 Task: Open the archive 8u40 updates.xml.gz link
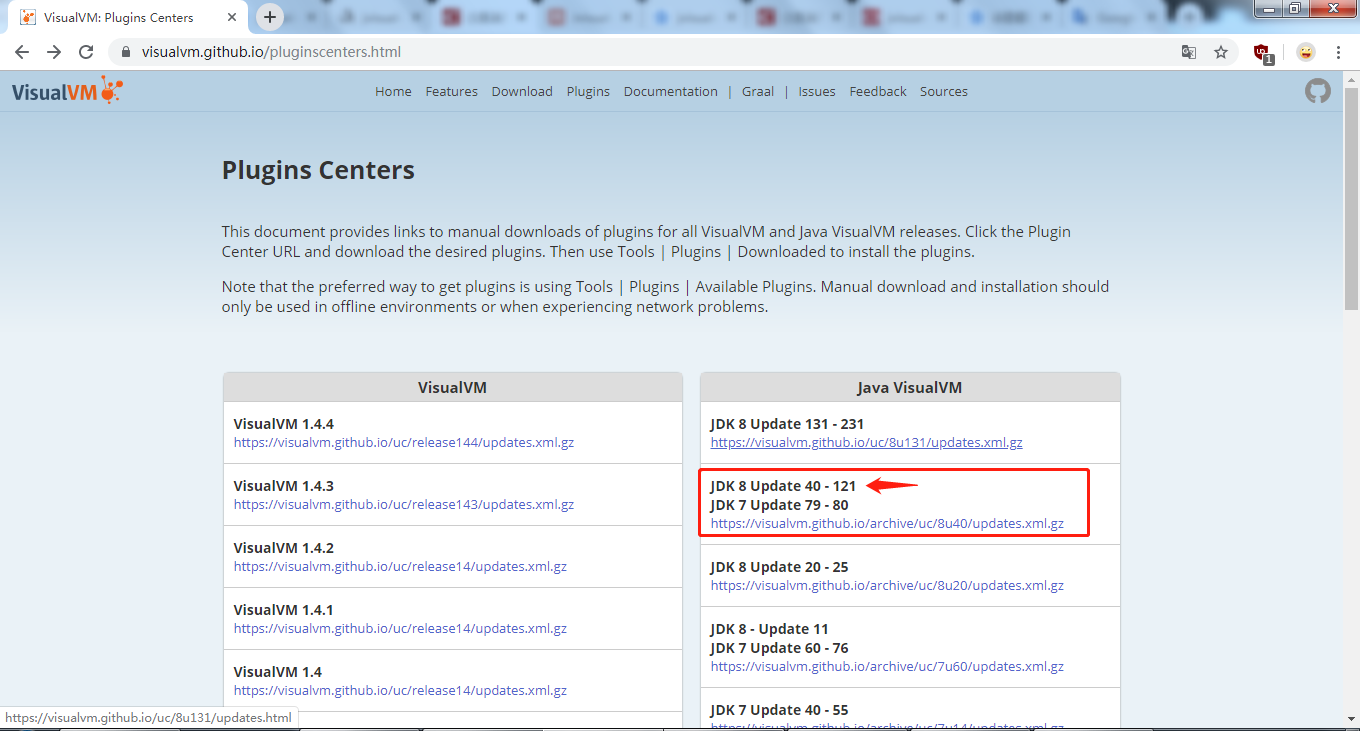(x=887, y=523)
